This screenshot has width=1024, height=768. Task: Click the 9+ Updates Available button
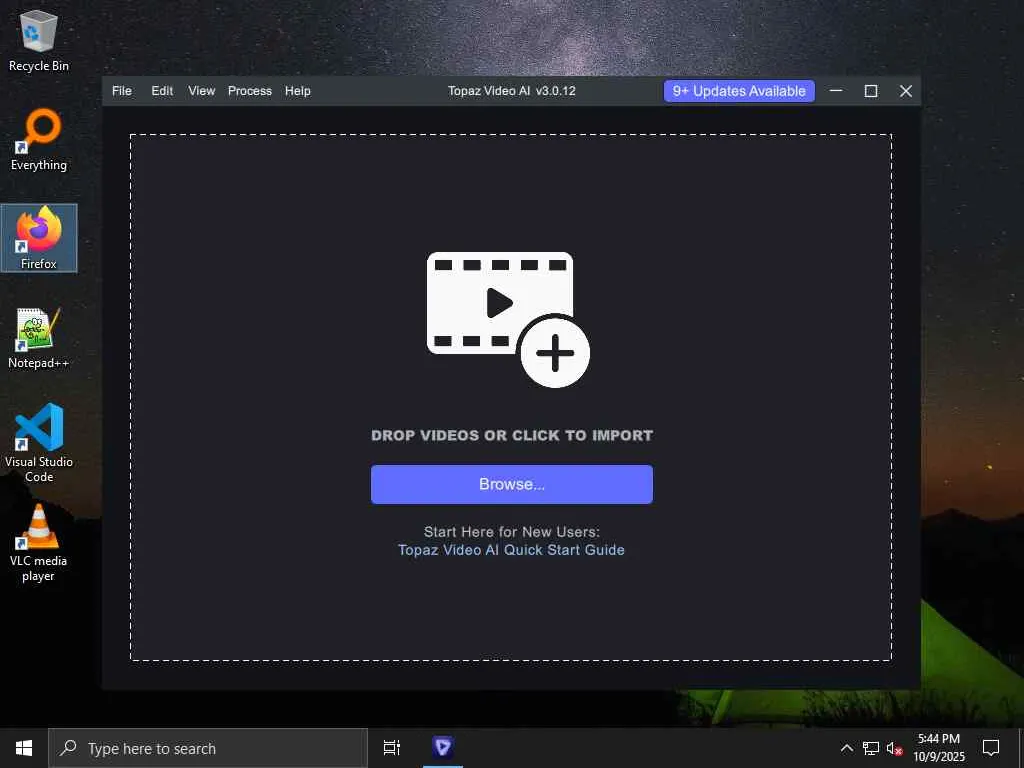pos(739,91)
